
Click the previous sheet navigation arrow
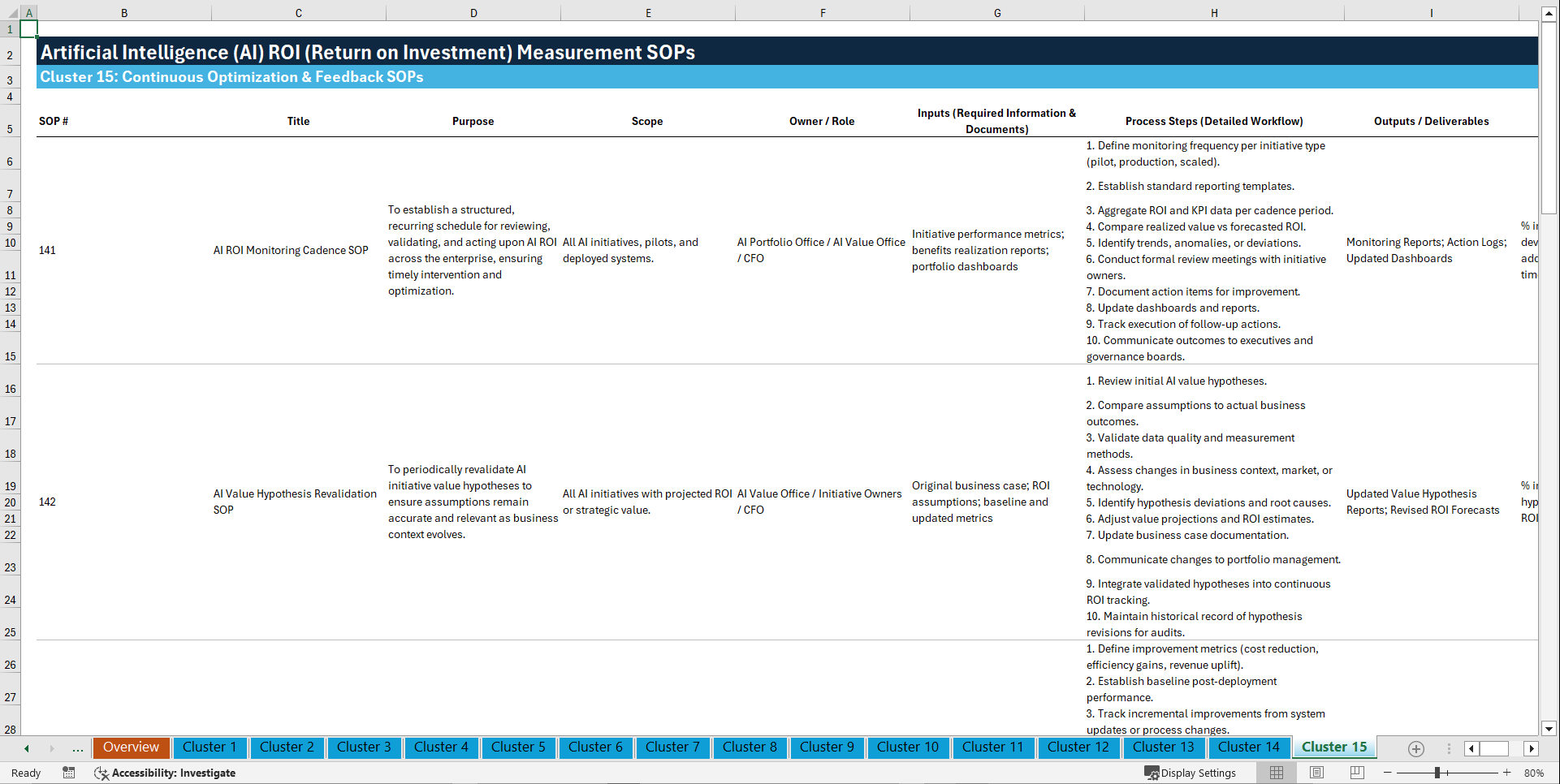[x=25, y=748]
